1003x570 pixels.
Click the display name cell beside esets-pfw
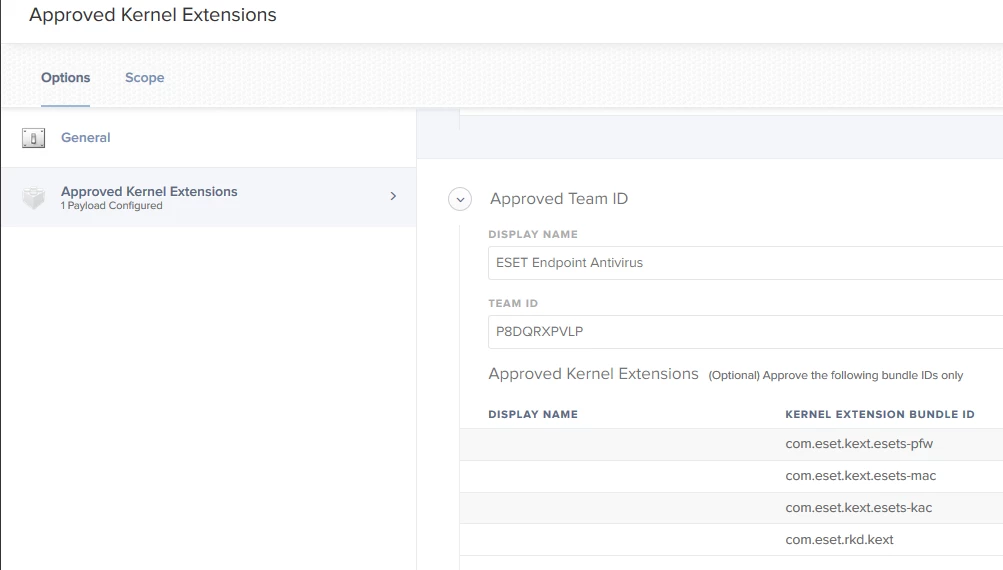620,444
